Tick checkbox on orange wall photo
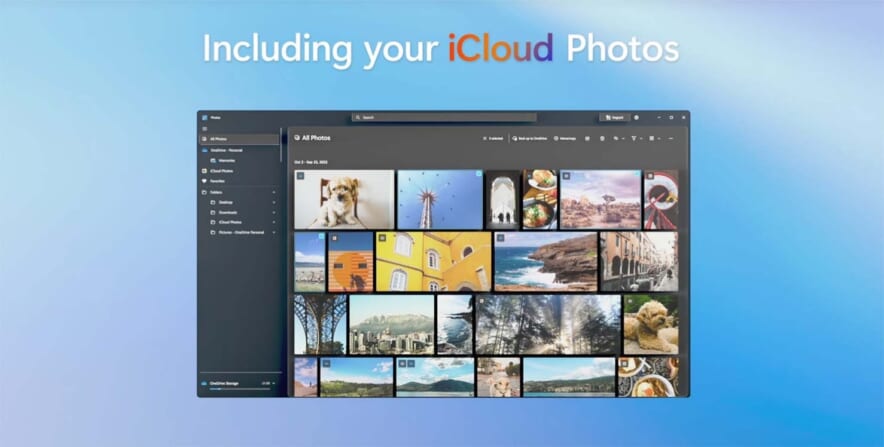Viewport: 884px width, 447px height. (x=334, y=238)
